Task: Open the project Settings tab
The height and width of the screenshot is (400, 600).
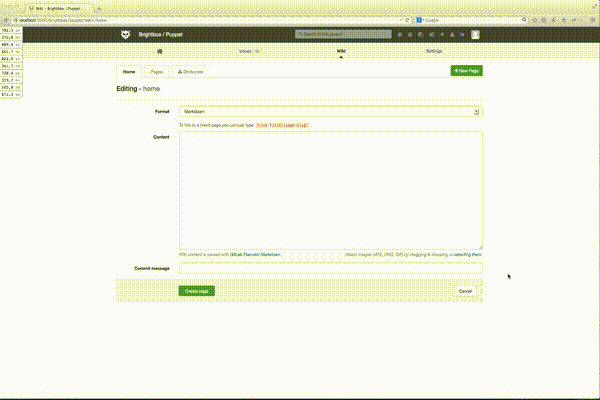Action: pos(434,50)
